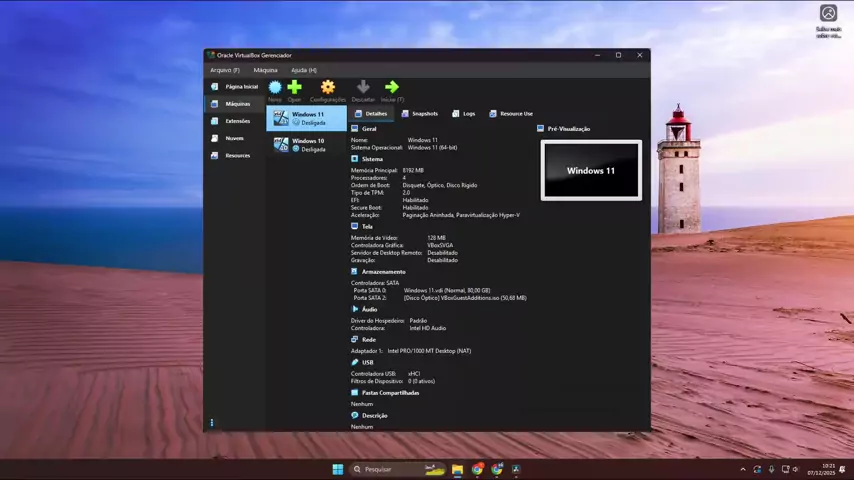
Task: Switch to the Resource Use tab
Action: (x=511, y=114)
